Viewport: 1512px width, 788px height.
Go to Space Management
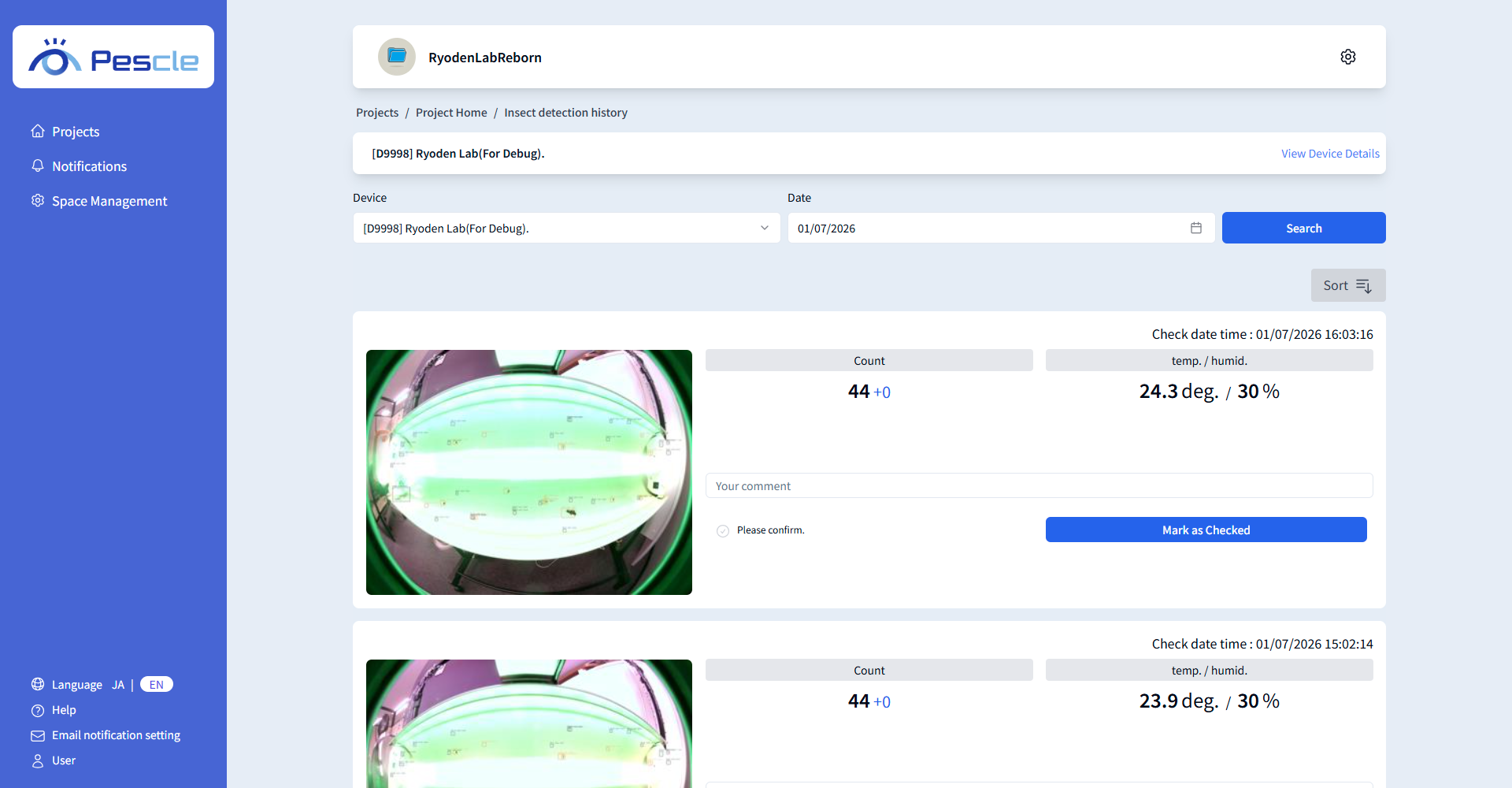click(109, 201)
